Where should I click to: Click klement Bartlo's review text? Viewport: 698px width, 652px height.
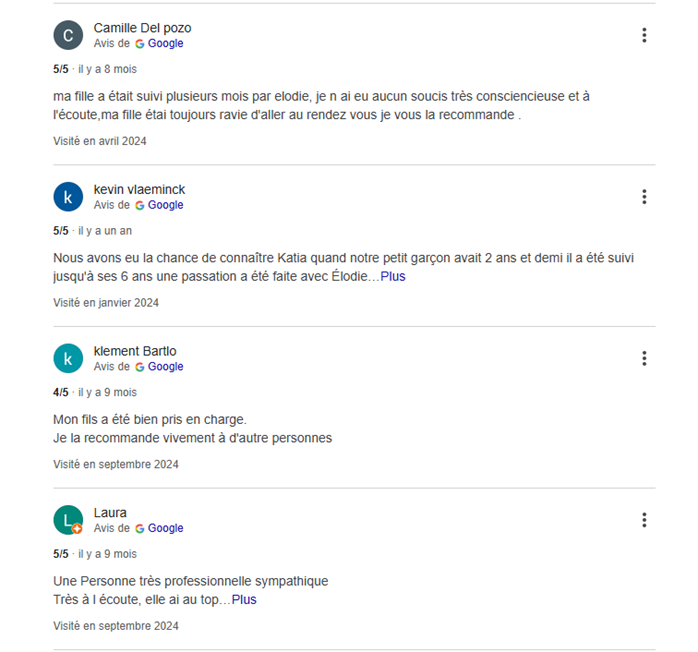(192, 428)
